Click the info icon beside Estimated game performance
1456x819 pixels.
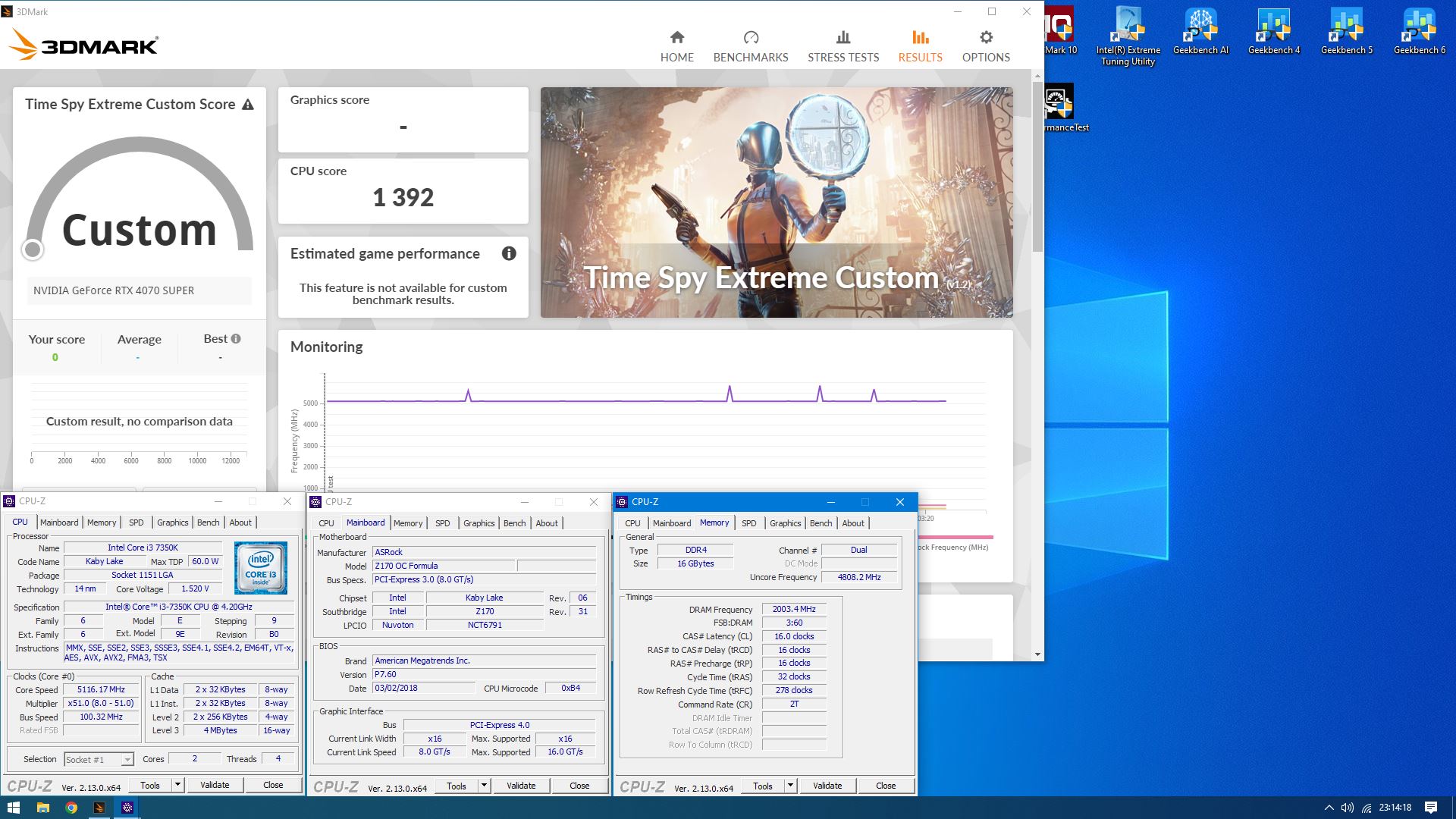[509, 253]
